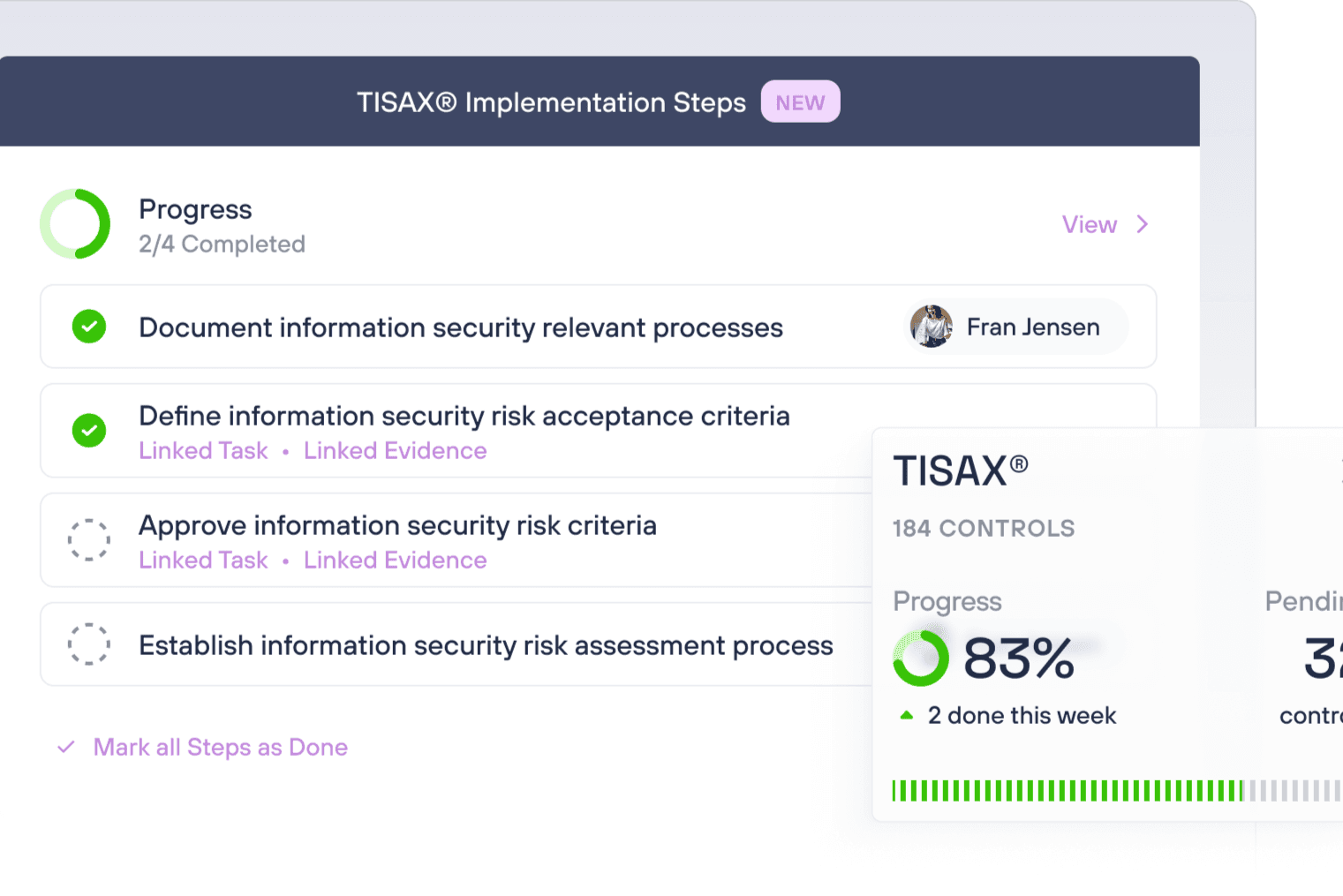Image resolution: width=1343 pixels, height=896 pixels.
Task: Click the checkmark icon beside Mark all Steps
Action: click(x=66, y=747)
